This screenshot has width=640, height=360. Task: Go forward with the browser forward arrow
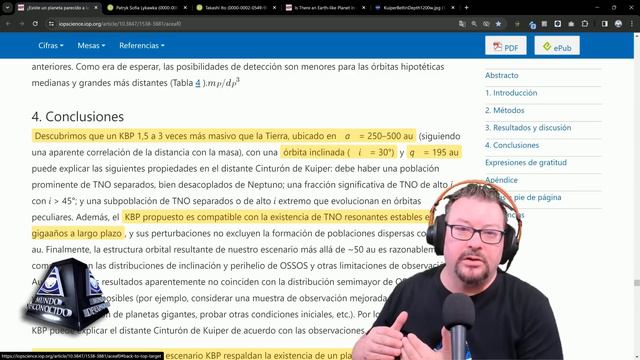tap(22, 24)
